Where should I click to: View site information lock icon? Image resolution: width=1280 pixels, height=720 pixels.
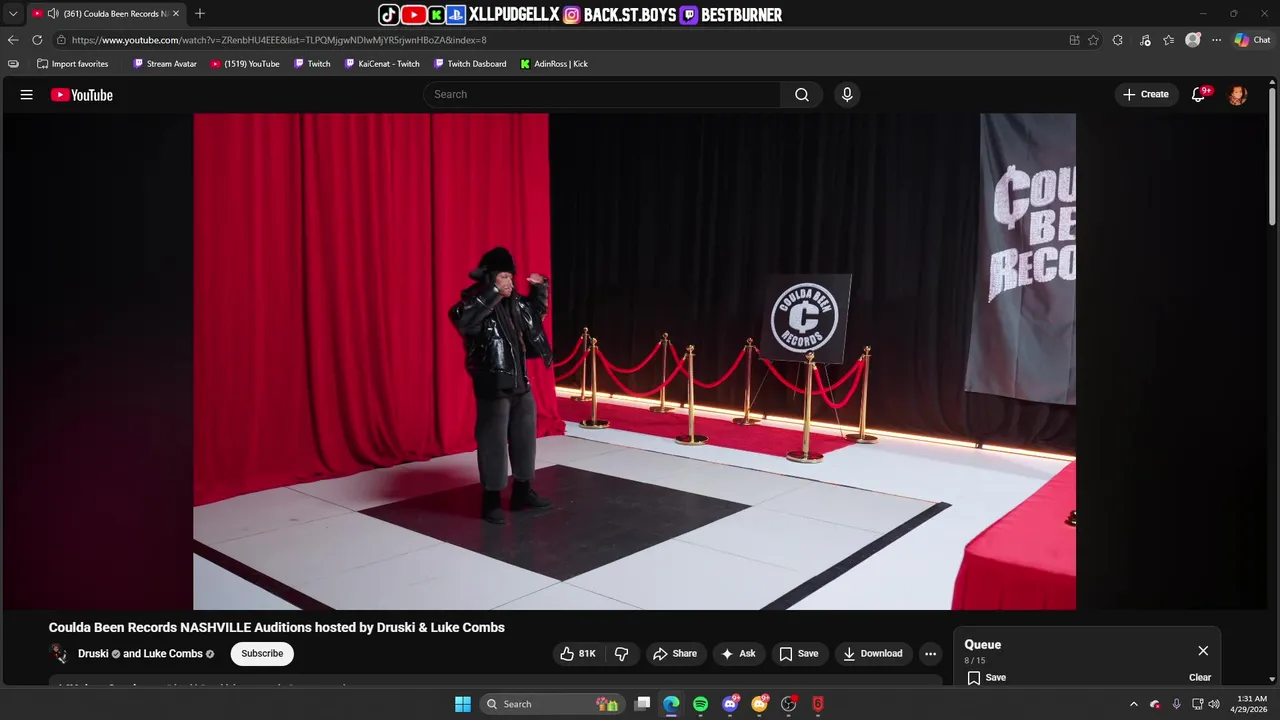(x=61, y=40)
